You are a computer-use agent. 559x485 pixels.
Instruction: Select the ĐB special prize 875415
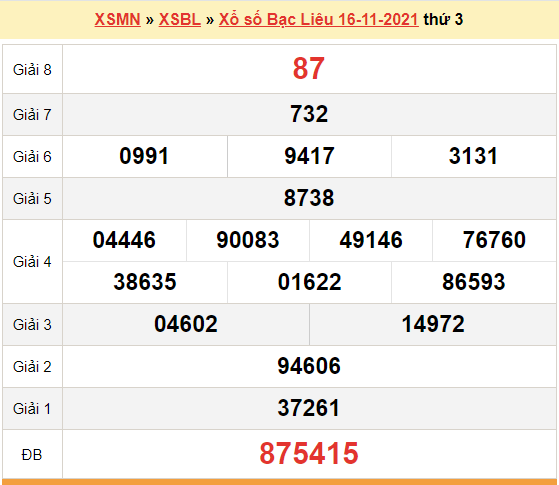pos(309,454)
